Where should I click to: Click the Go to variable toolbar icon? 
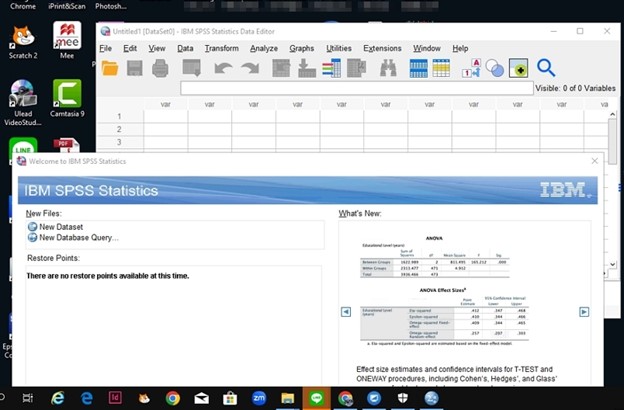[307, 68]
